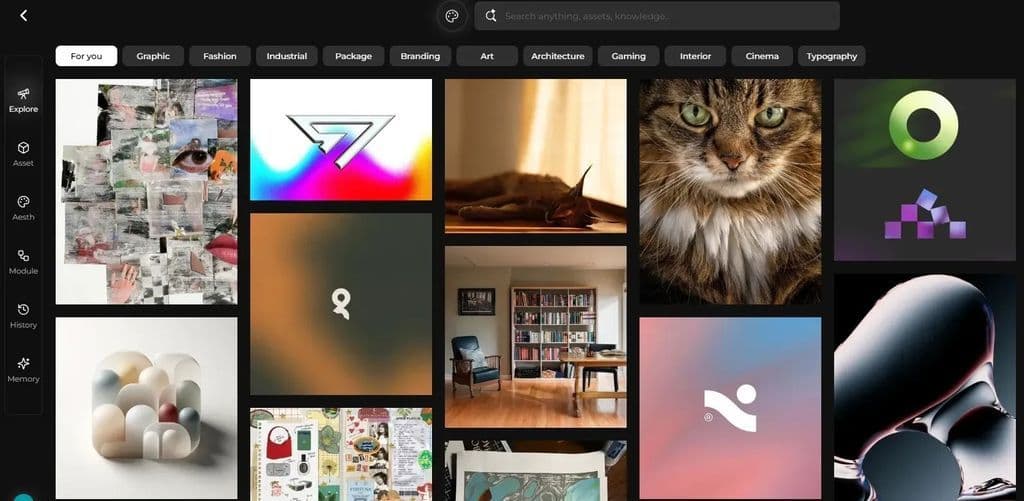Switch to the Fashion category

coord(220,56)
